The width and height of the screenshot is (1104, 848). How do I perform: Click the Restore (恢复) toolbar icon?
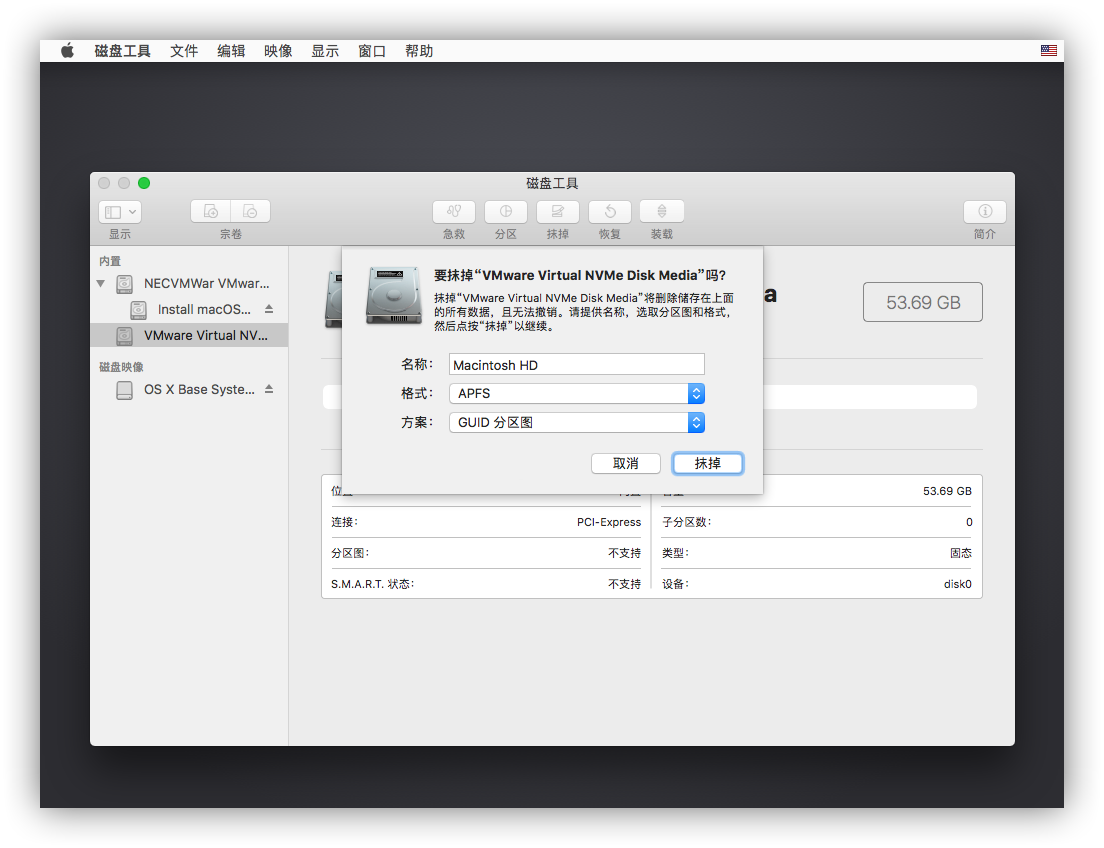coord(610,211)
